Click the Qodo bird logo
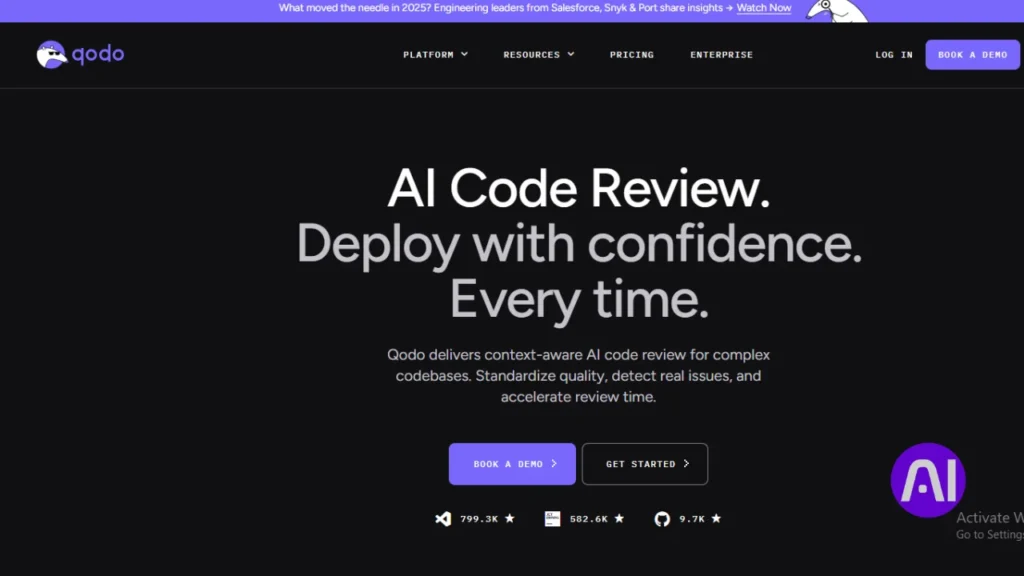 tap(50, 54)
